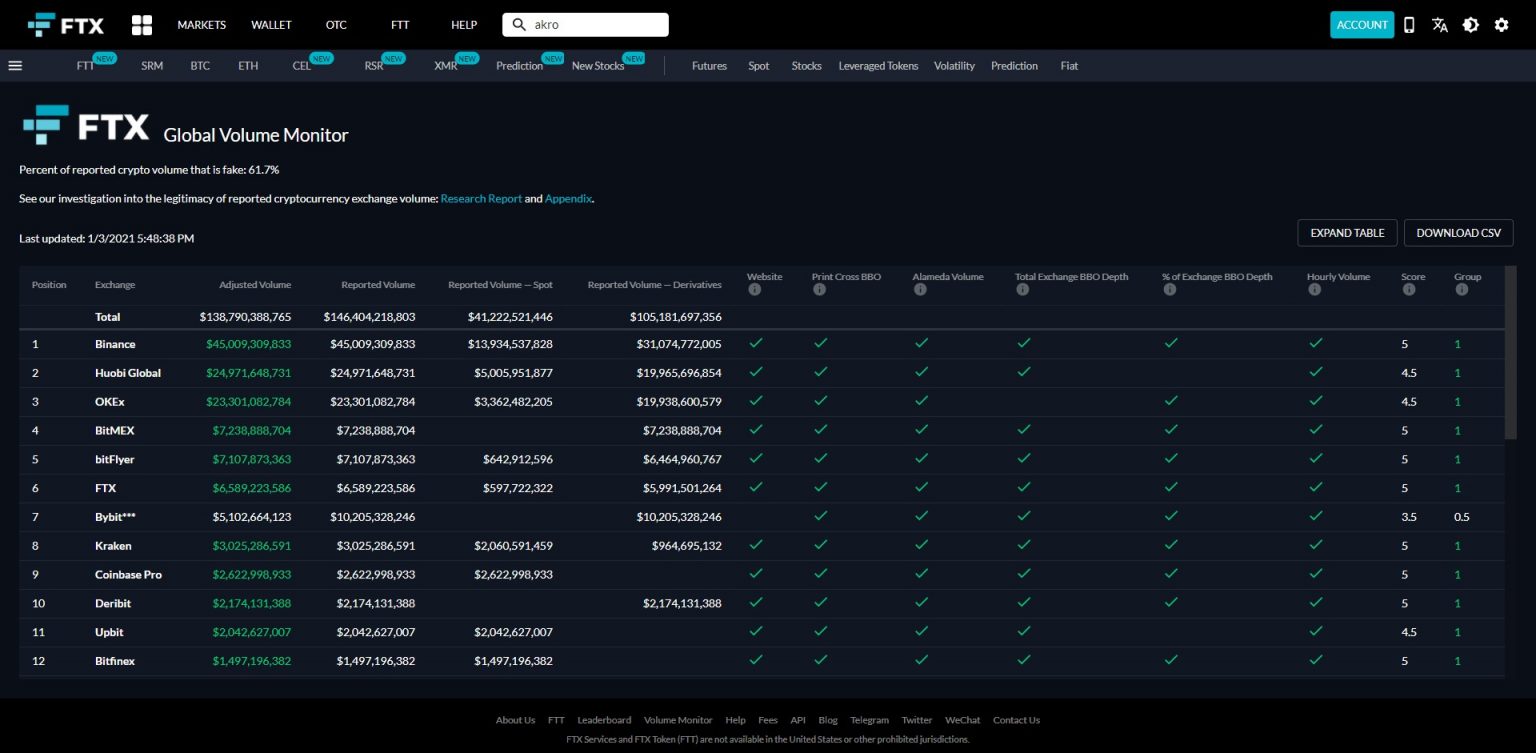Click the Score column info icon
1536x753 pixels.
[1408, 290]
